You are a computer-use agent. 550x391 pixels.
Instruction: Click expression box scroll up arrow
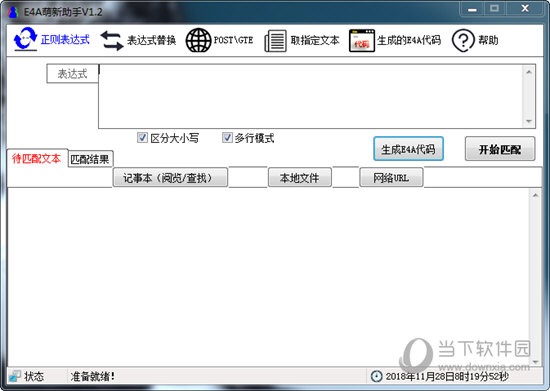(x=529, y=72)
